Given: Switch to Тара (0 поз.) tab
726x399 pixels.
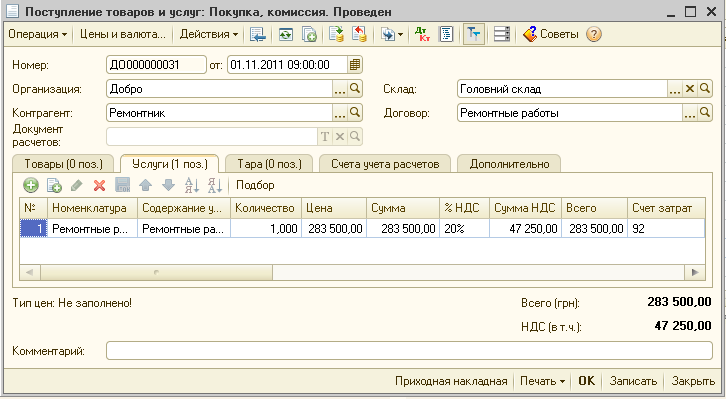Looking at the screenshot, I should click(x=269, y=164).
